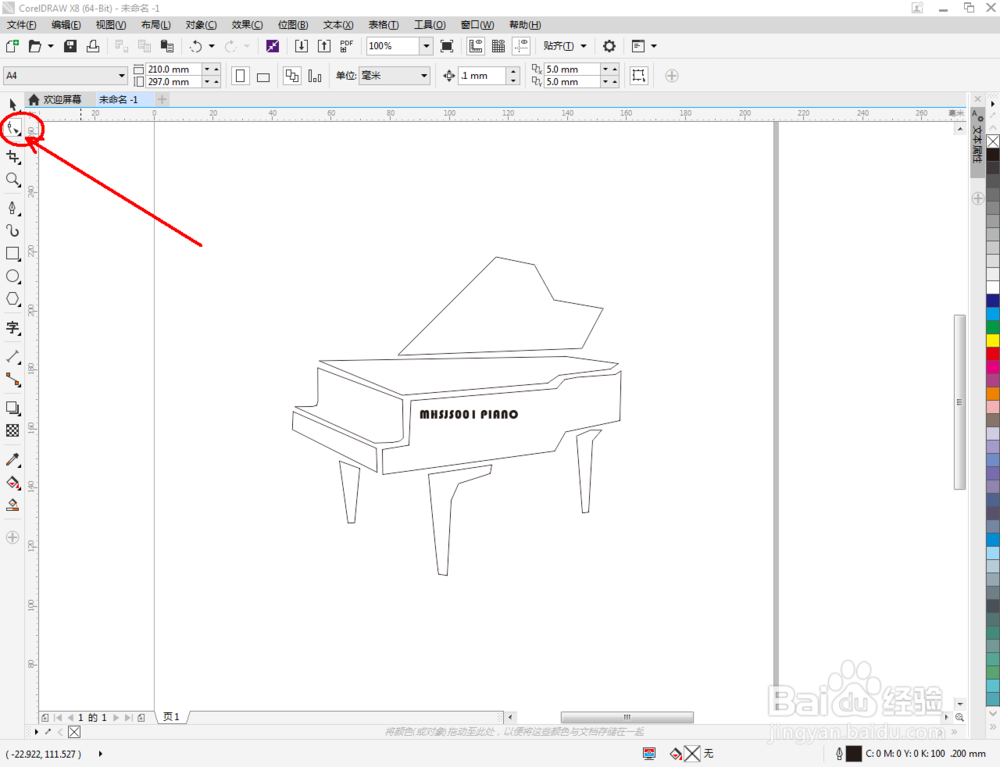Save the document with floppy icon
The height and width of the screenshot is (767, 1000).
[70, 46]
